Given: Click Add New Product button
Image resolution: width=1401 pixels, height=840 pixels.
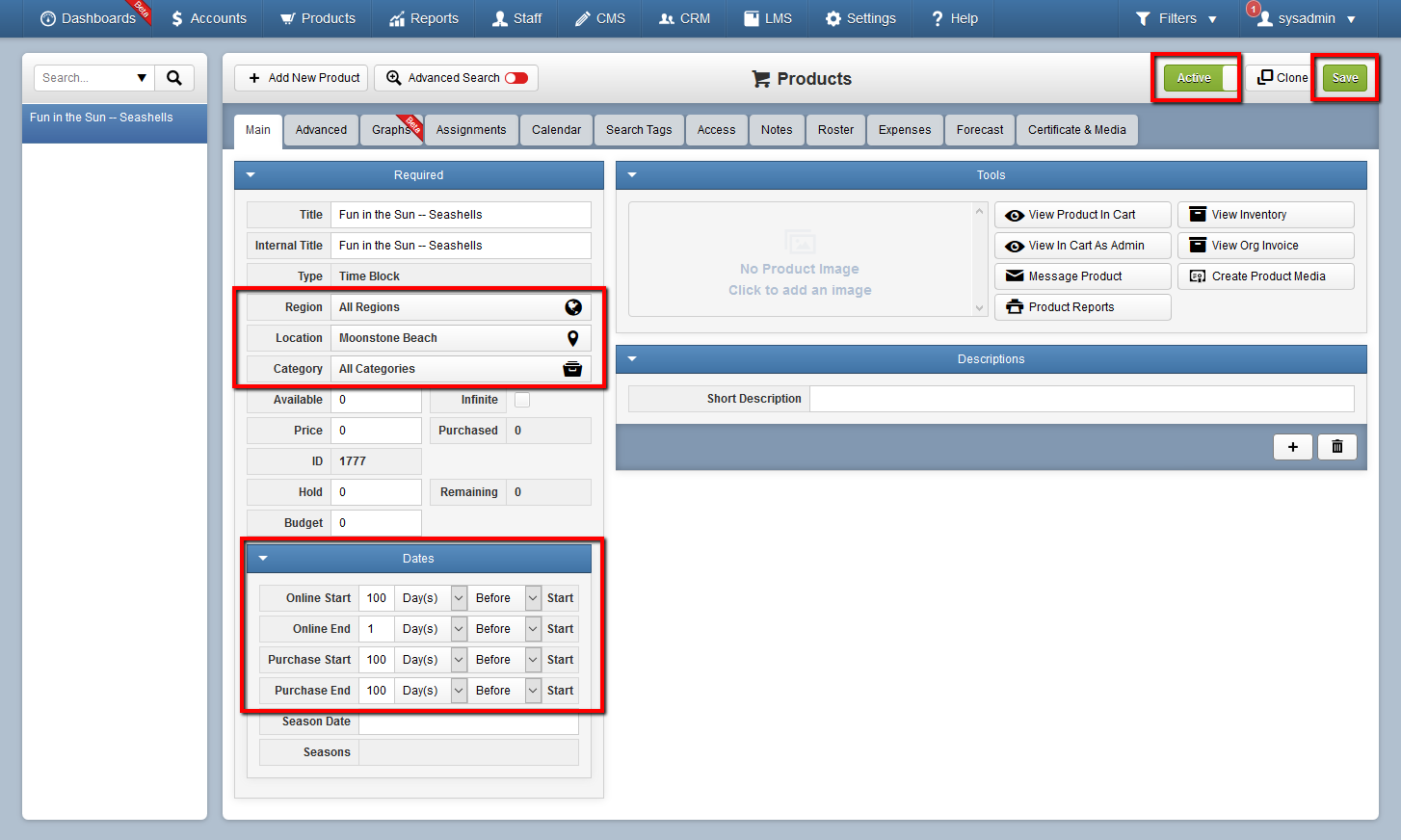Looking at the screenshot, I should tap(302, 78).
